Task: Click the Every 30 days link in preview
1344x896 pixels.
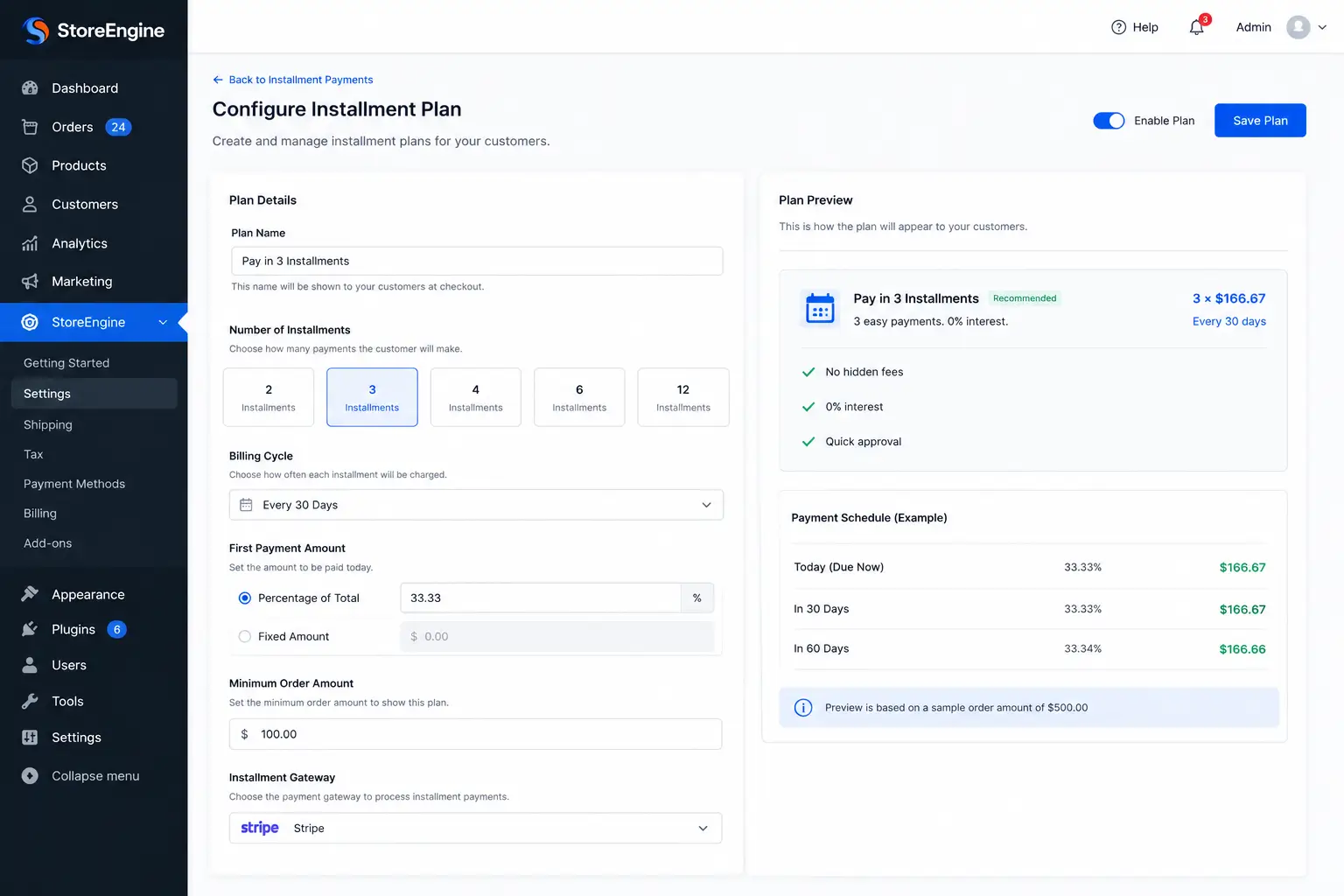Action: pyautogui.click(x=1229, y=321)
